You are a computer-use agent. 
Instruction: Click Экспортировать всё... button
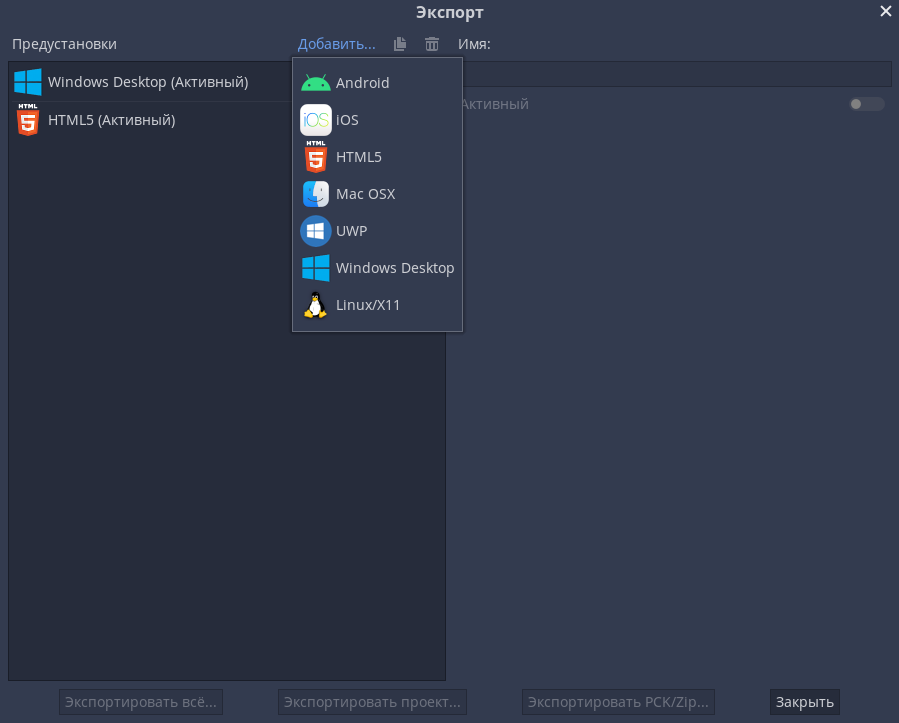[x=140, y=702]
